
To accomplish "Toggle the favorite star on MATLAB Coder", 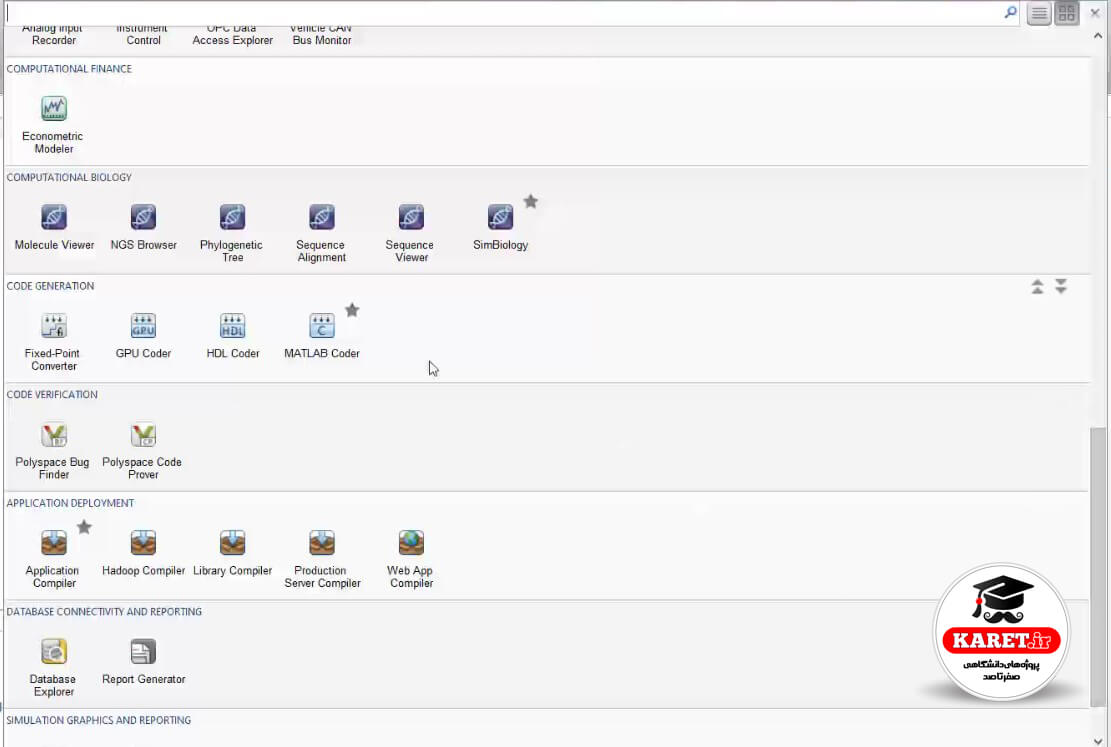I will (x=352, y=310).
